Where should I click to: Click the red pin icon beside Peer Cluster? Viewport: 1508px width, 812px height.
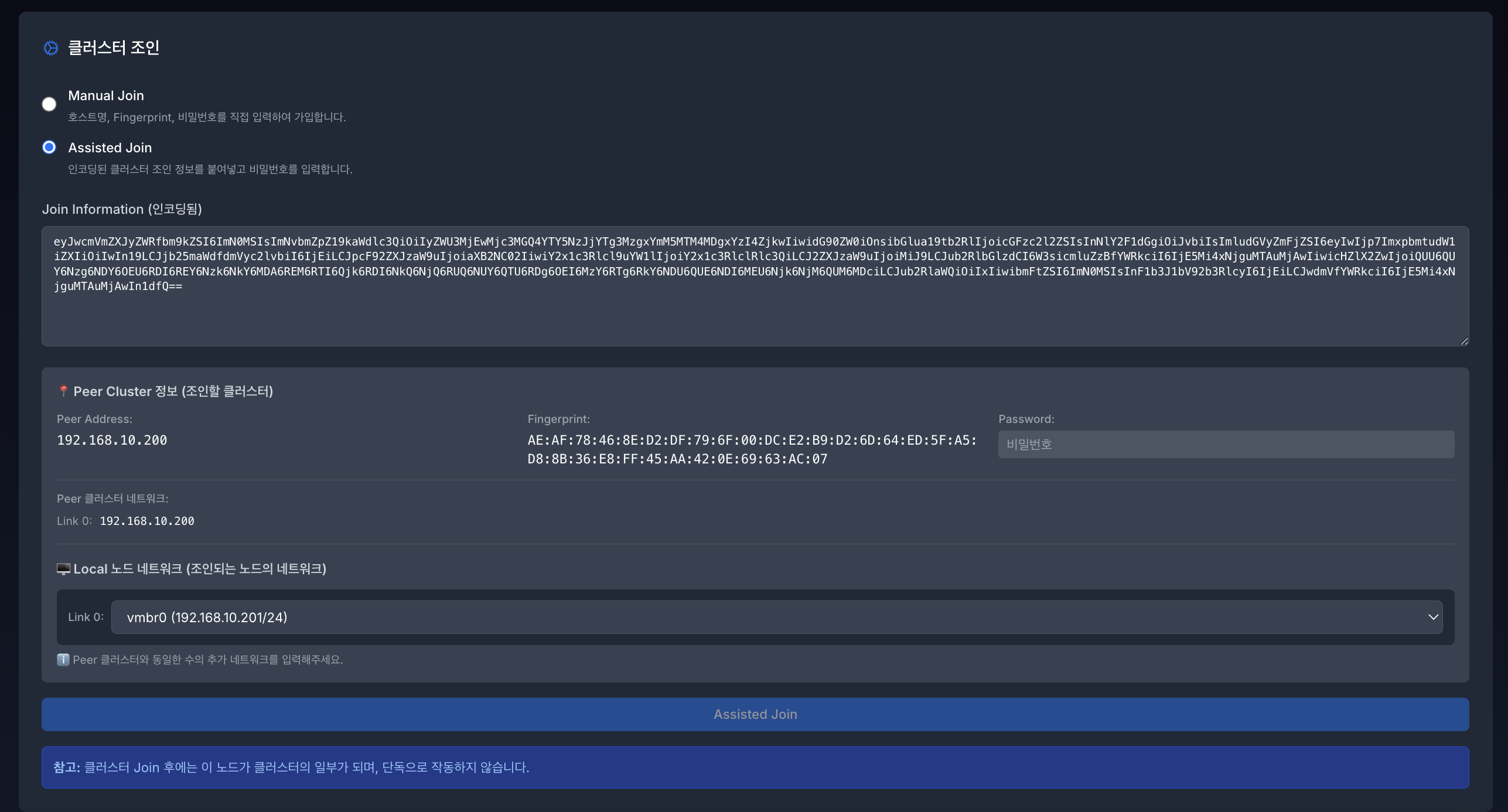pos(63,391)
